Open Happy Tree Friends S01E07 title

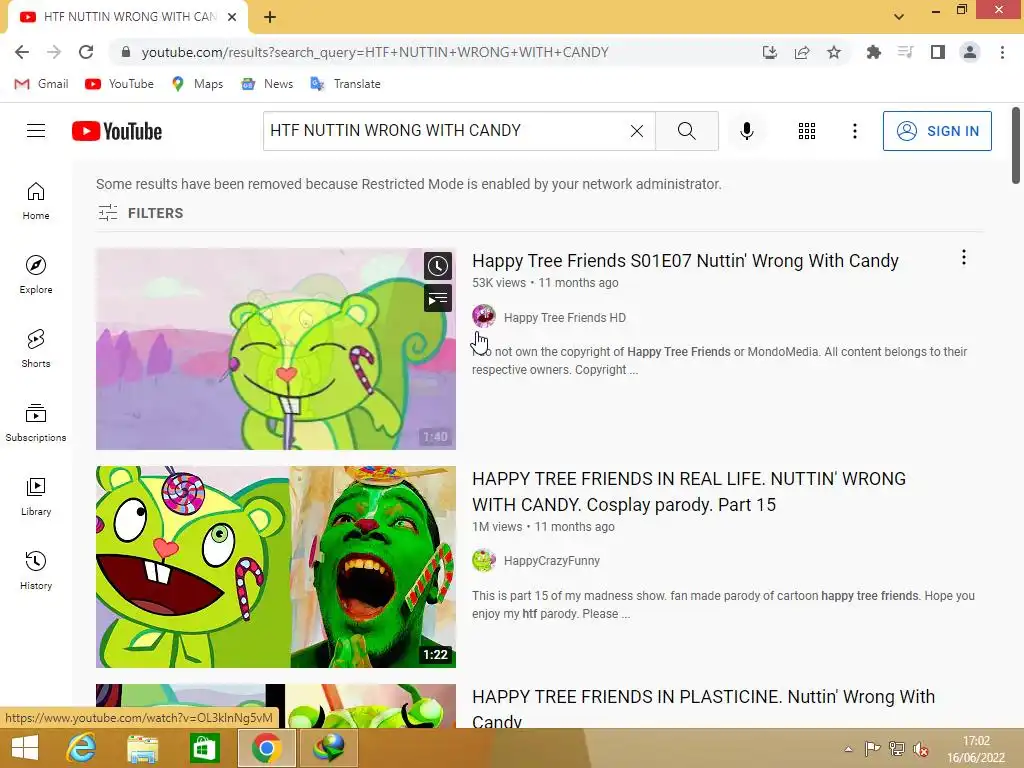click(685, 261)
